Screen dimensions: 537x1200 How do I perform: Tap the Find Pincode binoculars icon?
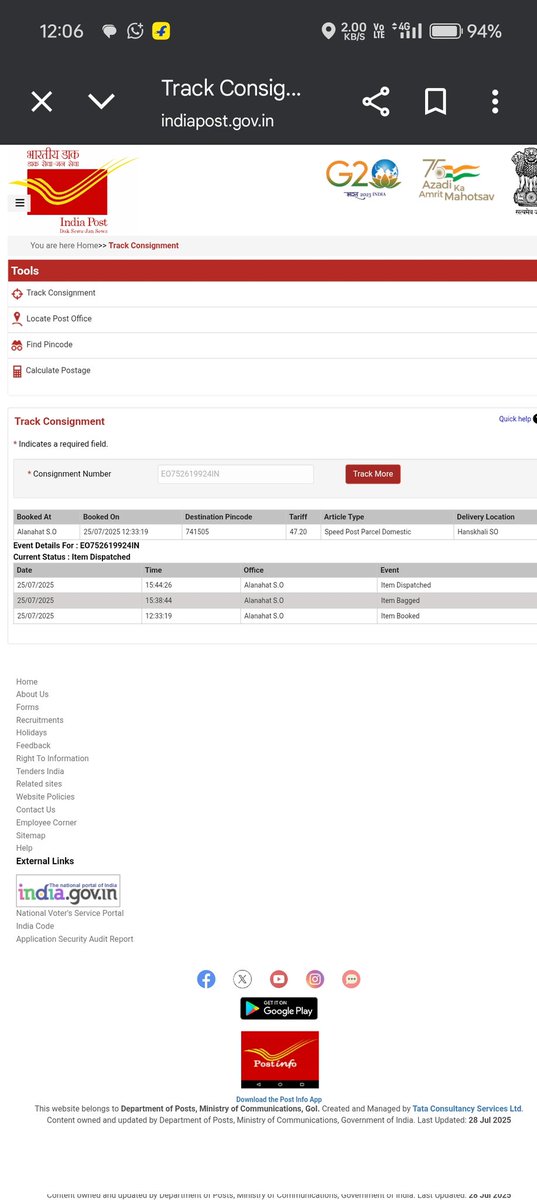pyautogui.click(x=17, y=345)
